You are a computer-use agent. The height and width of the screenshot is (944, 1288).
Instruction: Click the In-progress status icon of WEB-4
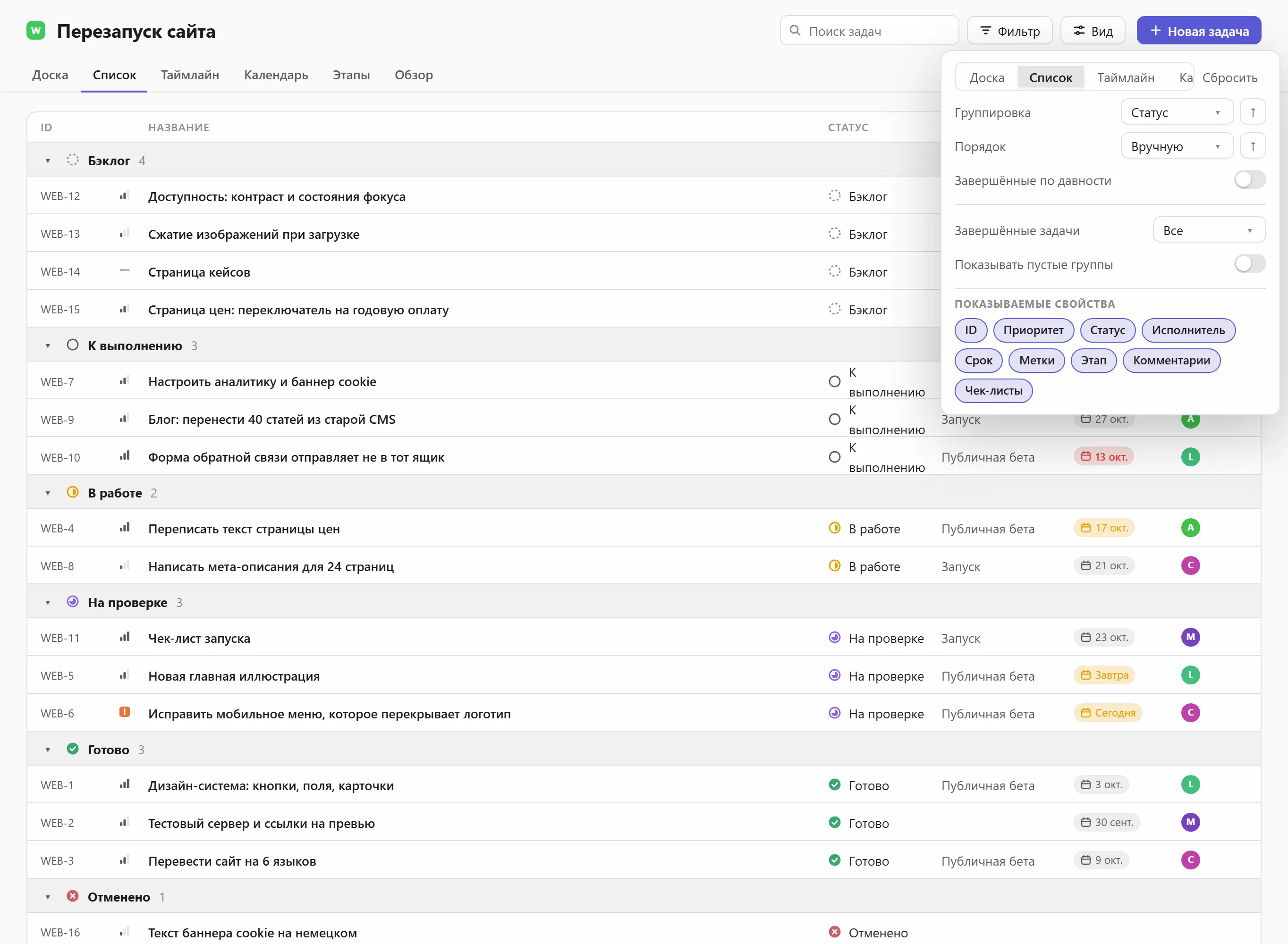click(x=834, y=528)
